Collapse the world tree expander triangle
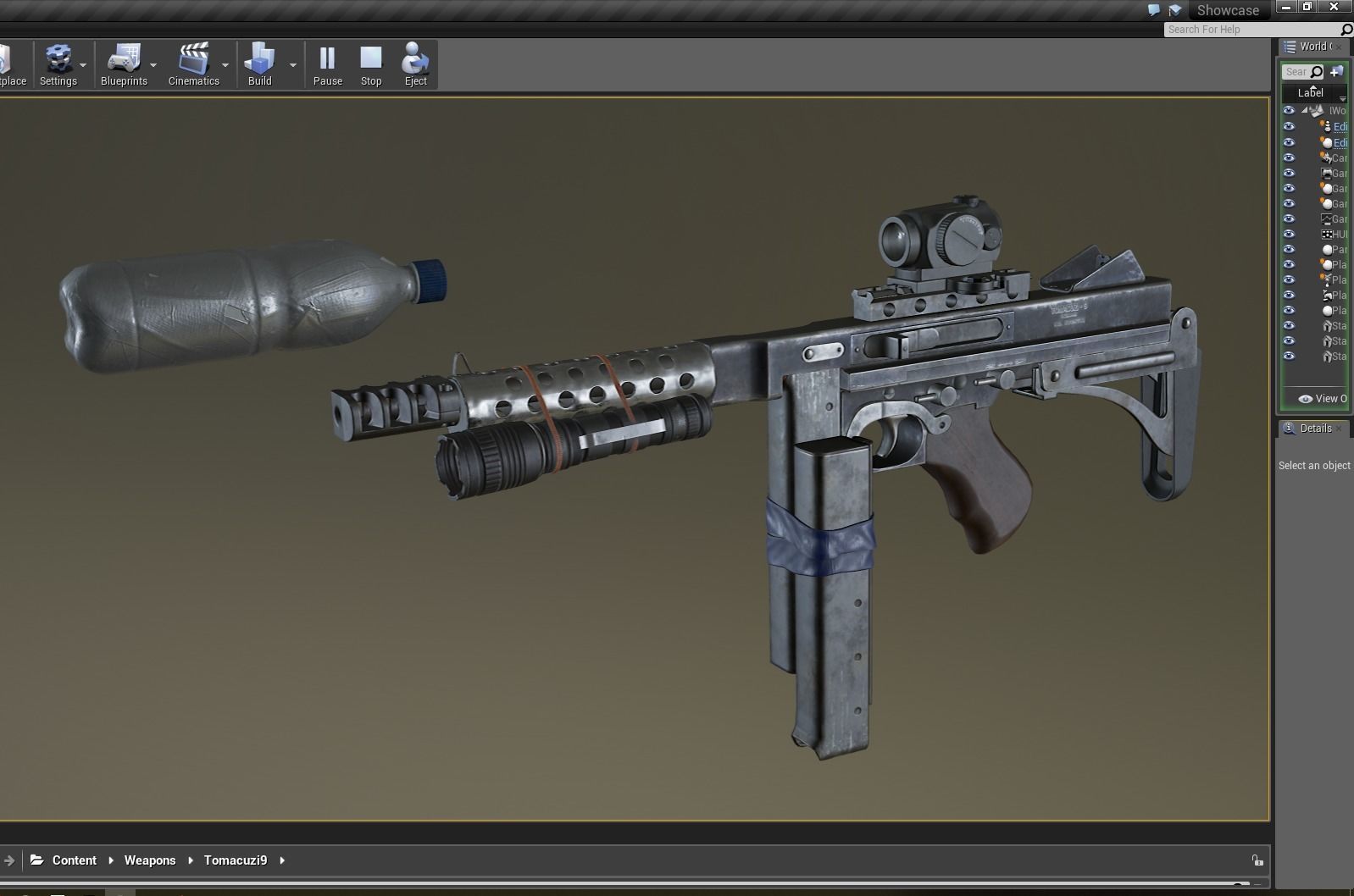This screenshot has width=1354, height=896. click(x=1305, y=111)
